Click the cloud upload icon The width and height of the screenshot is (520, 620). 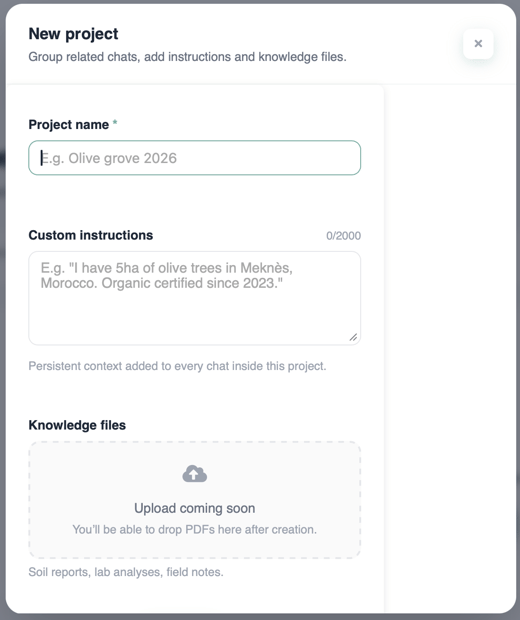click(195, 474)
